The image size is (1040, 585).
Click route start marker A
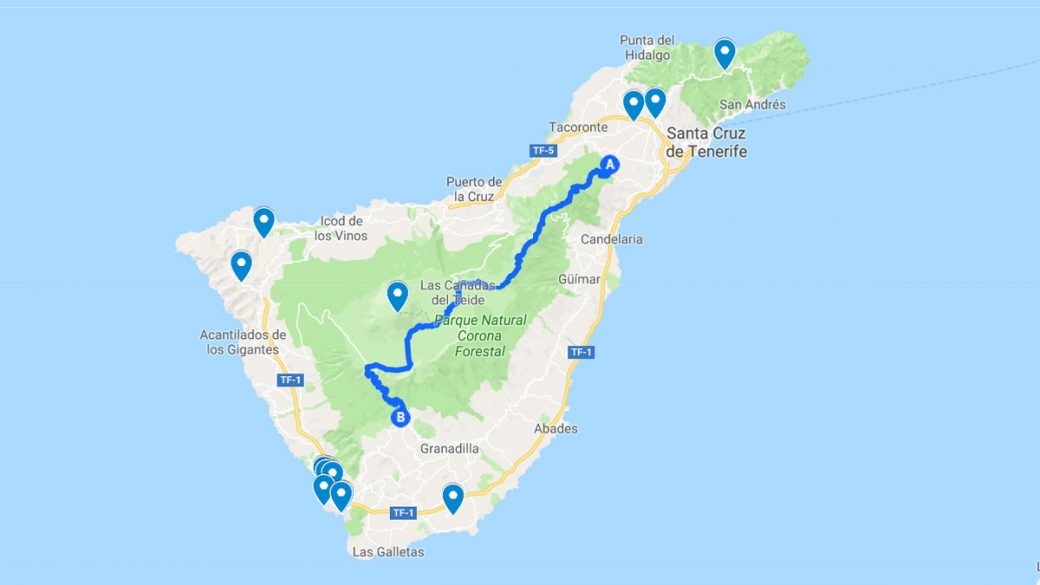pyautogui.click(x=610, y=165)
